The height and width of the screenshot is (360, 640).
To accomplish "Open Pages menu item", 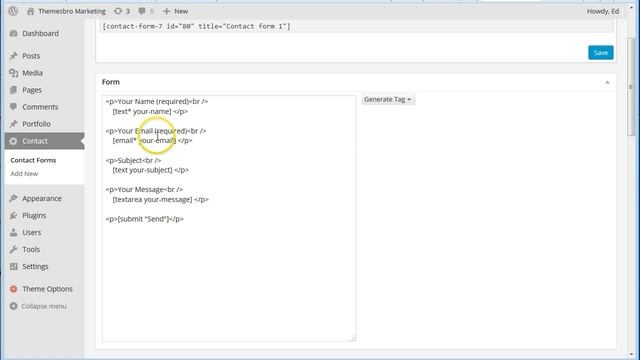I will tap(32, 90).
